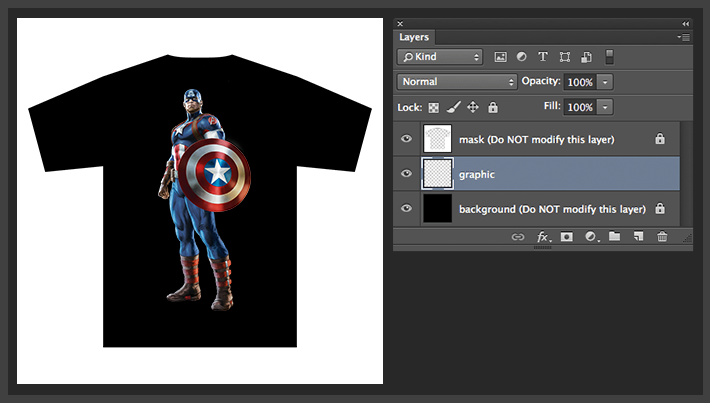Open the Layers panel options menu
The image size is (710, 403).
click(683, 37)
